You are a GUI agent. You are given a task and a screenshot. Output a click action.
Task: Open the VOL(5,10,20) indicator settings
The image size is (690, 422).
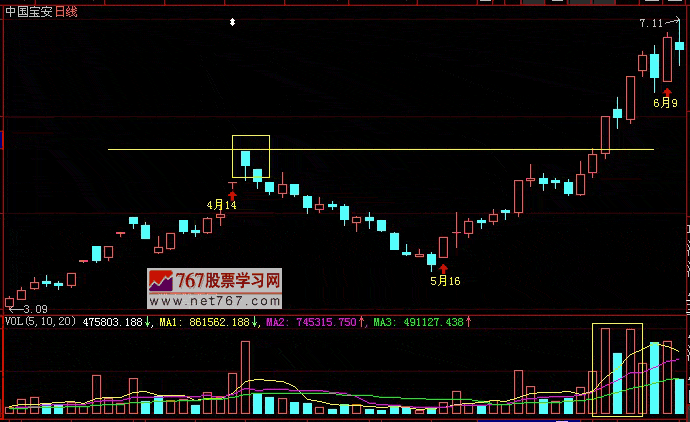point(40,322)
